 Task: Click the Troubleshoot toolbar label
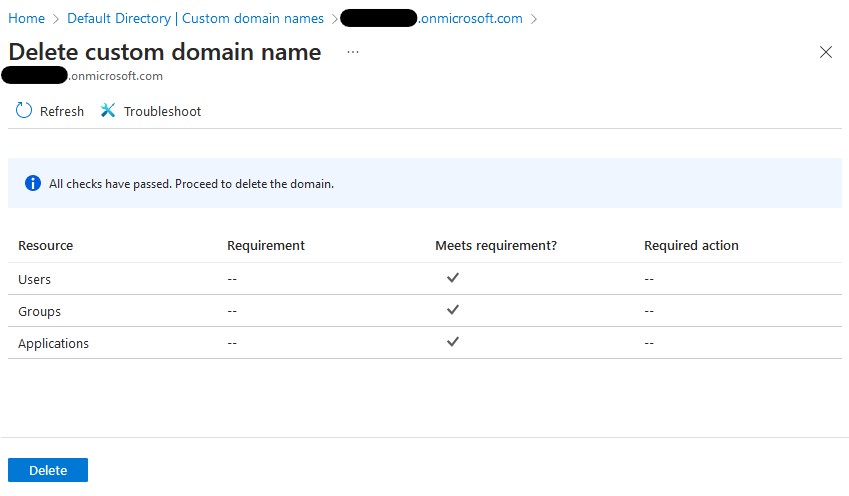click(x=162, y=112)
